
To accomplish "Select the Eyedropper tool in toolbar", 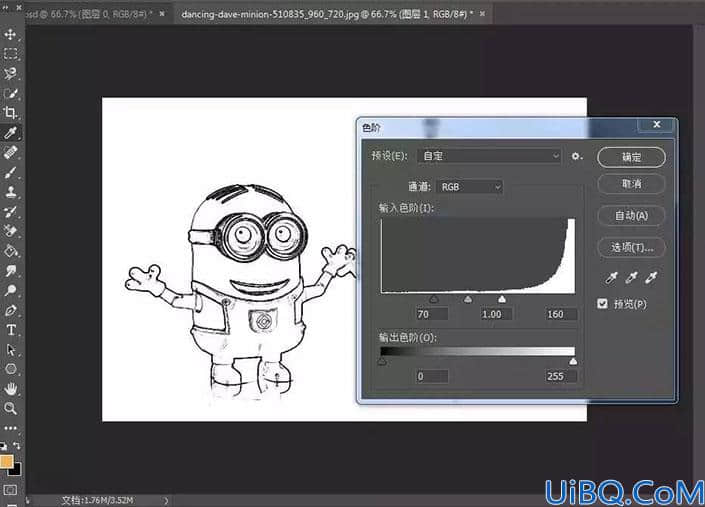I will pos(10,132).
